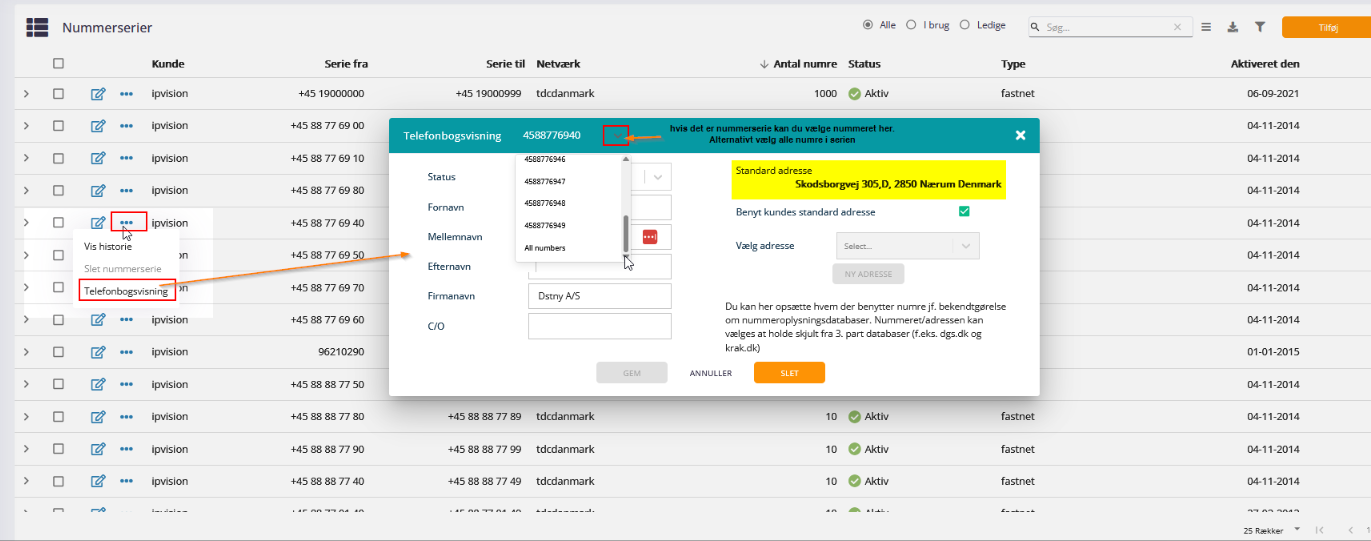The width and height of the screenshot is (1371, 541).
Task: Open more actions for +45 19000000 row
Action: click(126, 94)
